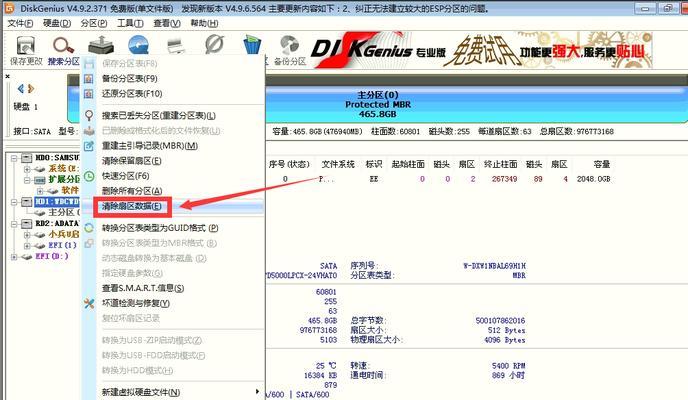Click the 标识 column header
The image size is (688, 400).
click(x=373, y=164)
